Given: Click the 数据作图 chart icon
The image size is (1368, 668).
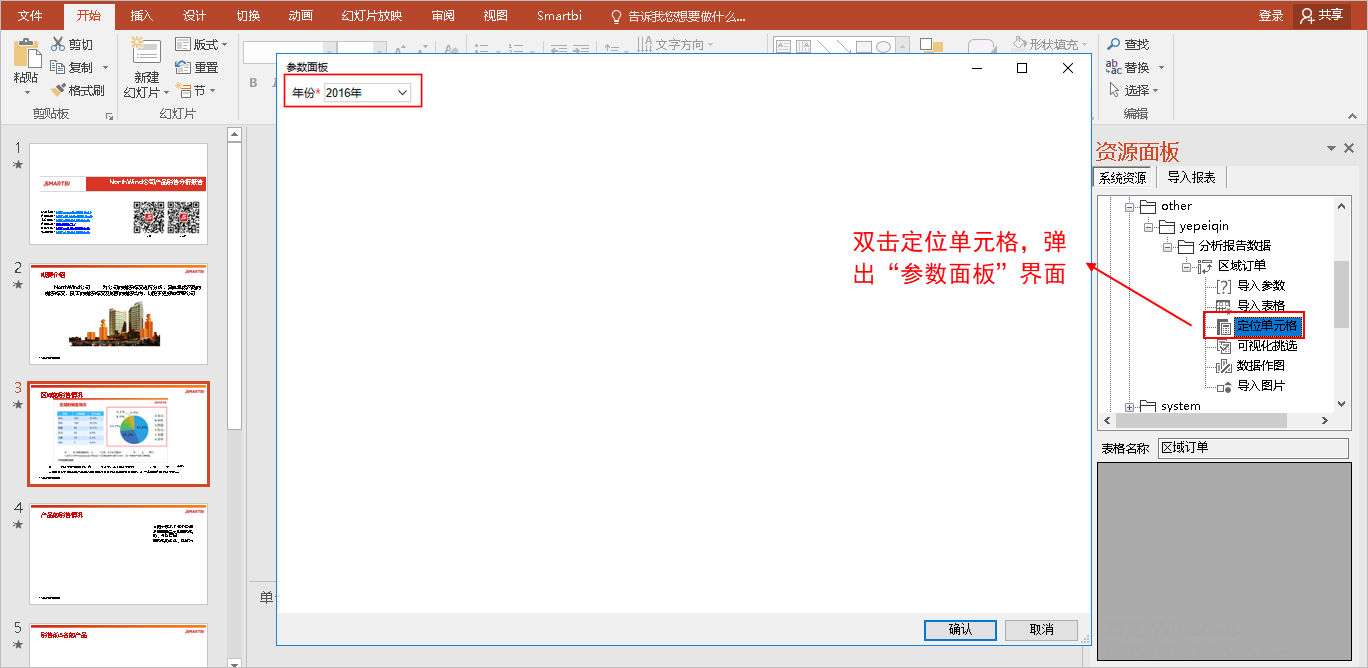Looking at the screenshot, I should (x=1223, y=366).
